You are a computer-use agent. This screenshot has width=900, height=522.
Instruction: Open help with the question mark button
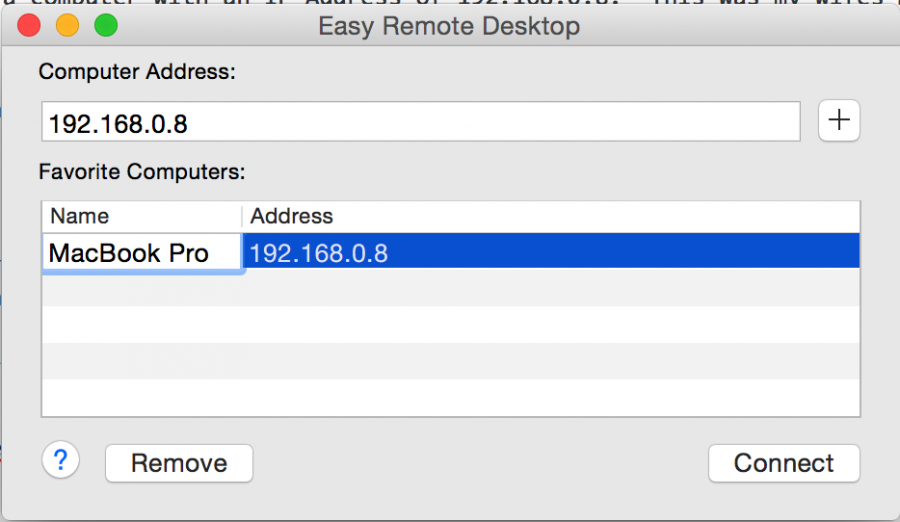pyautogui.click(x=60, y=461)
